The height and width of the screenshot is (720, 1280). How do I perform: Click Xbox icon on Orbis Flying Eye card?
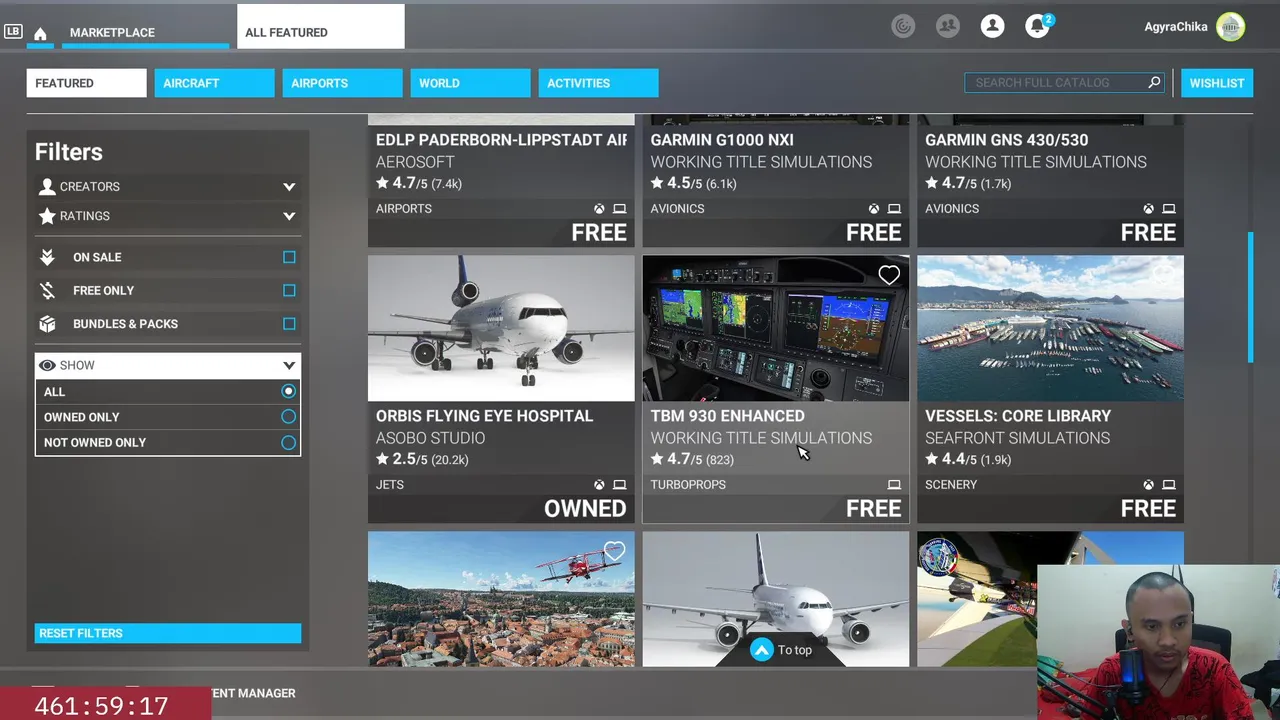tap(599, 485)
